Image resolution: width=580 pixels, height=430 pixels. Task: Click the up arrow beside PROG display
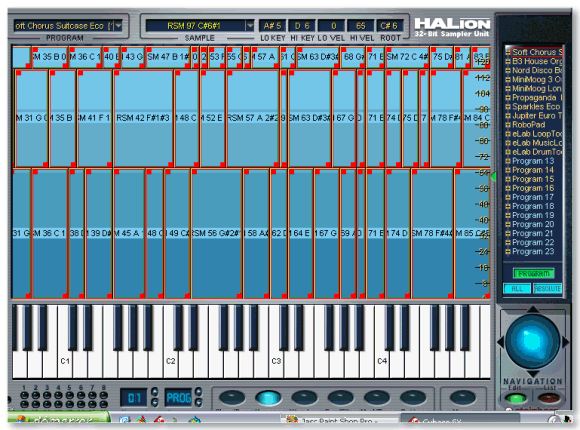point(198,392)
